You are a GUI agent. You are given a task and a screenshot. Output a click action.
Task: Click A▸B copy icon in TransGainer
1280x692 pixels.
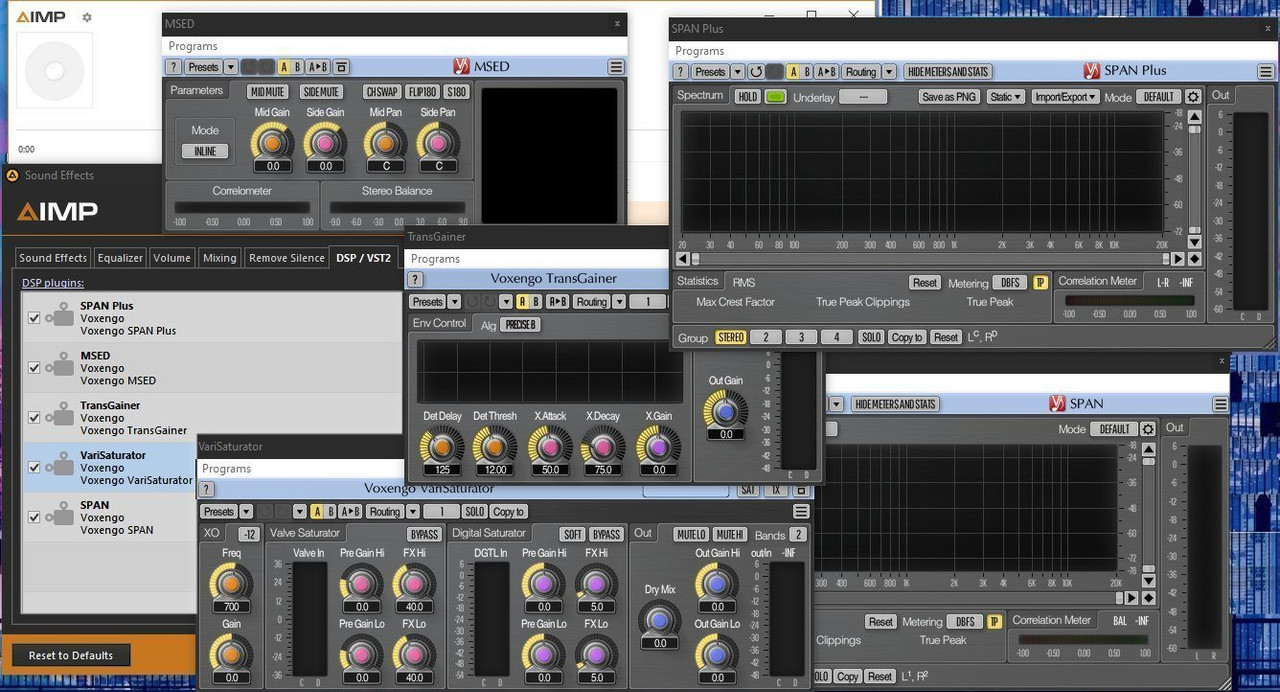tap(557, 302)
